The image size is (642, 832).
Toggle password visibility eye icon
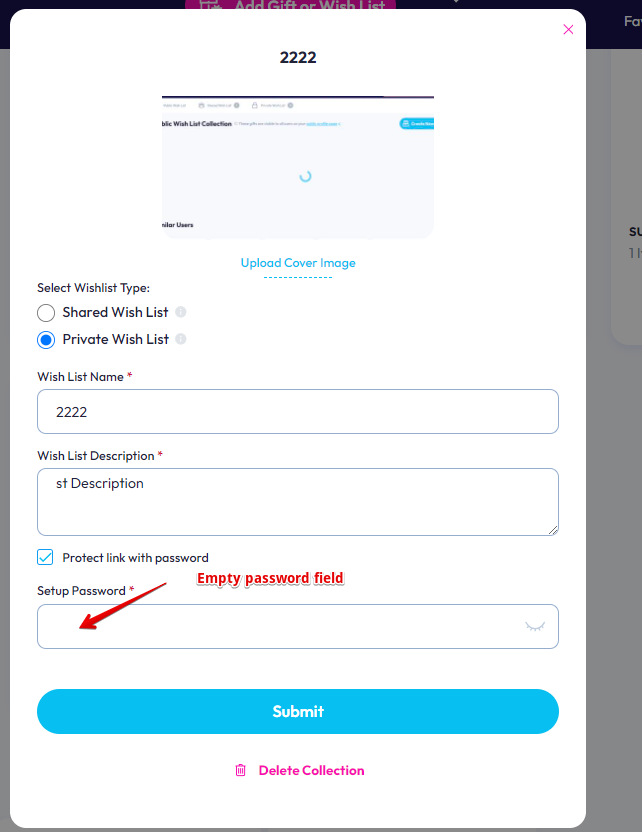click(535, 627)
